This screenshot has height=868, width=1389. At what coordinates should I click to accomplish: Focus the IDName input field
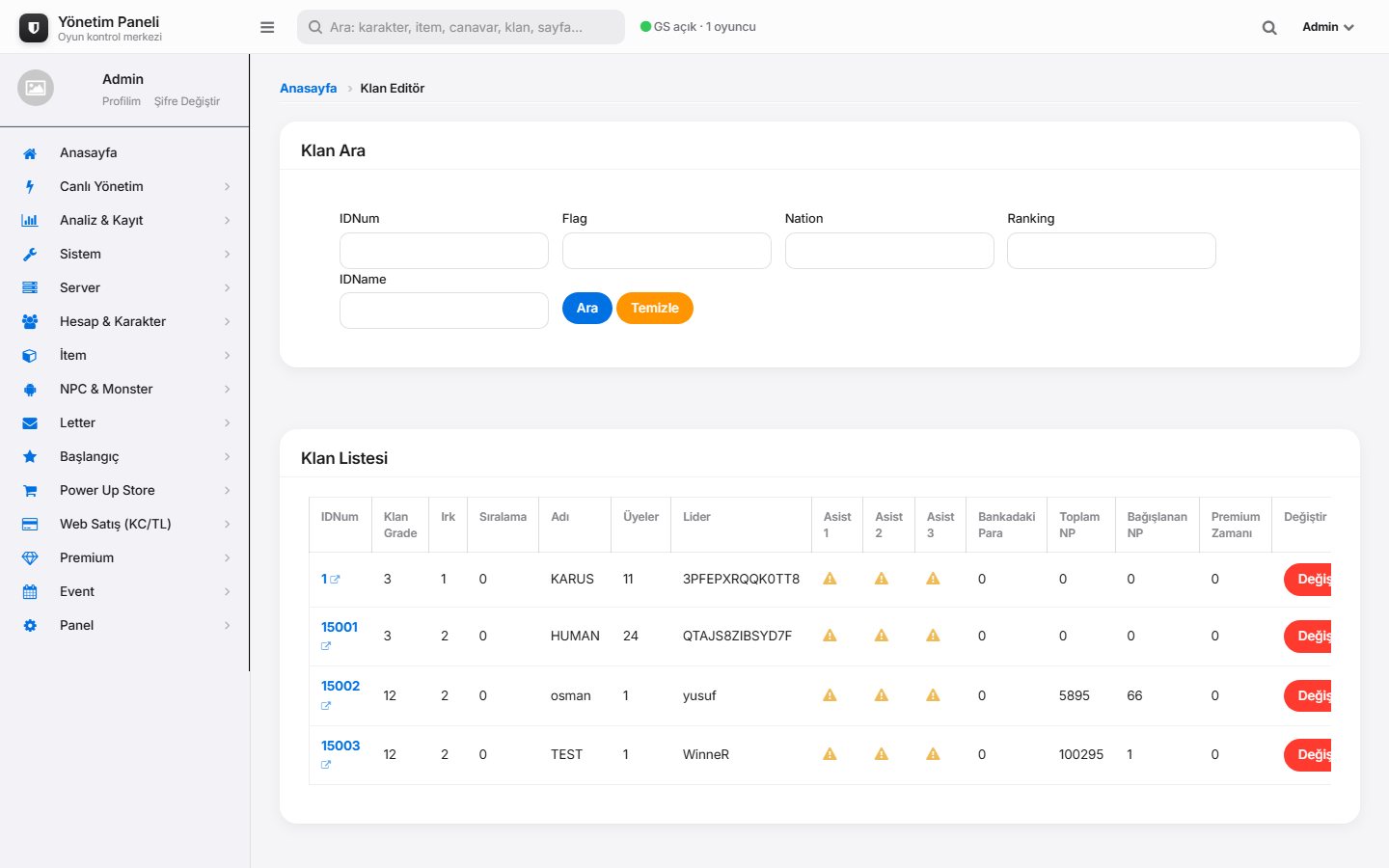[x=444, y=311]
